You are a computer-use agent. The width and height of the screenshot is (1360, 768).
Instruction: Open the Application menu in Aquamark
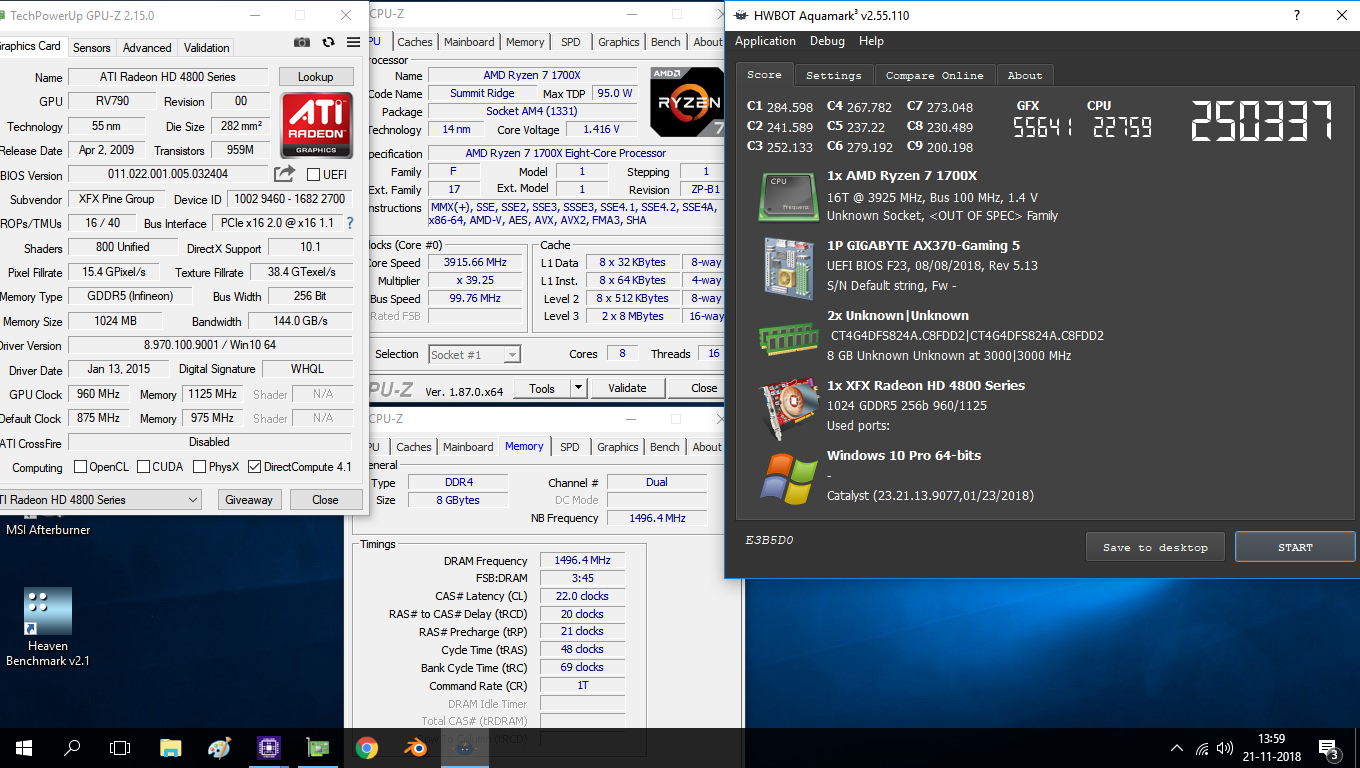(765, 41)
